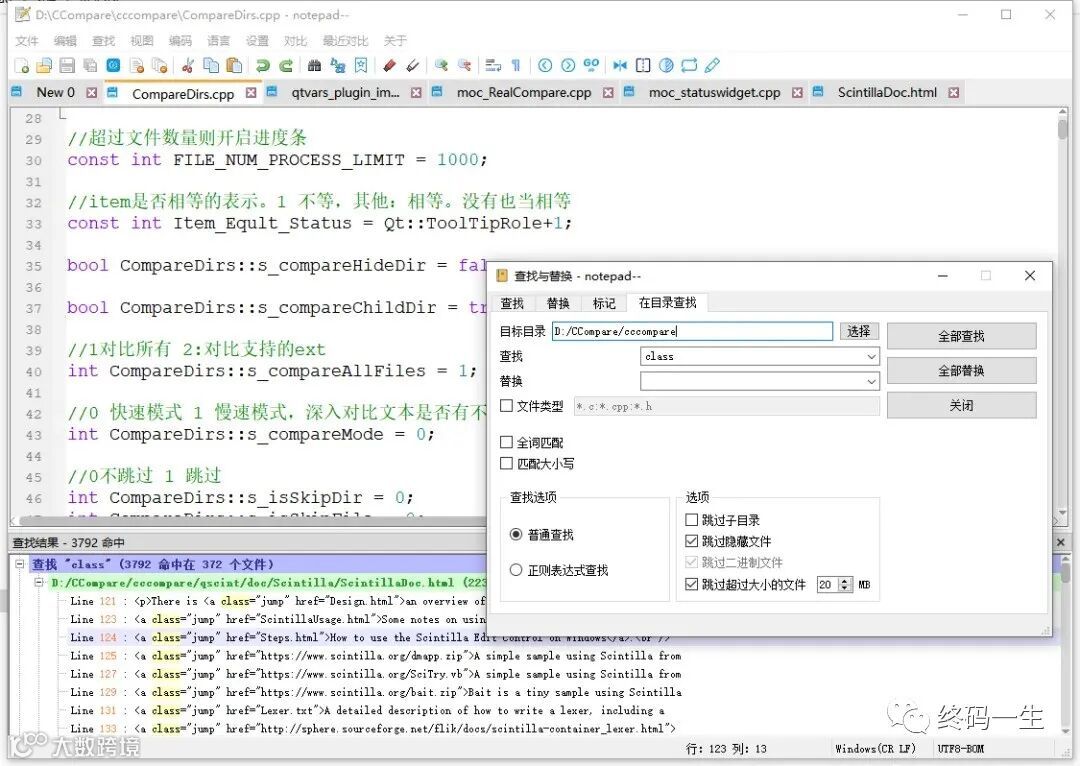Viewport: 1080px width, 766px height.
Task: Enable 匹配大小写 checkbox
Action: (506, 464)
